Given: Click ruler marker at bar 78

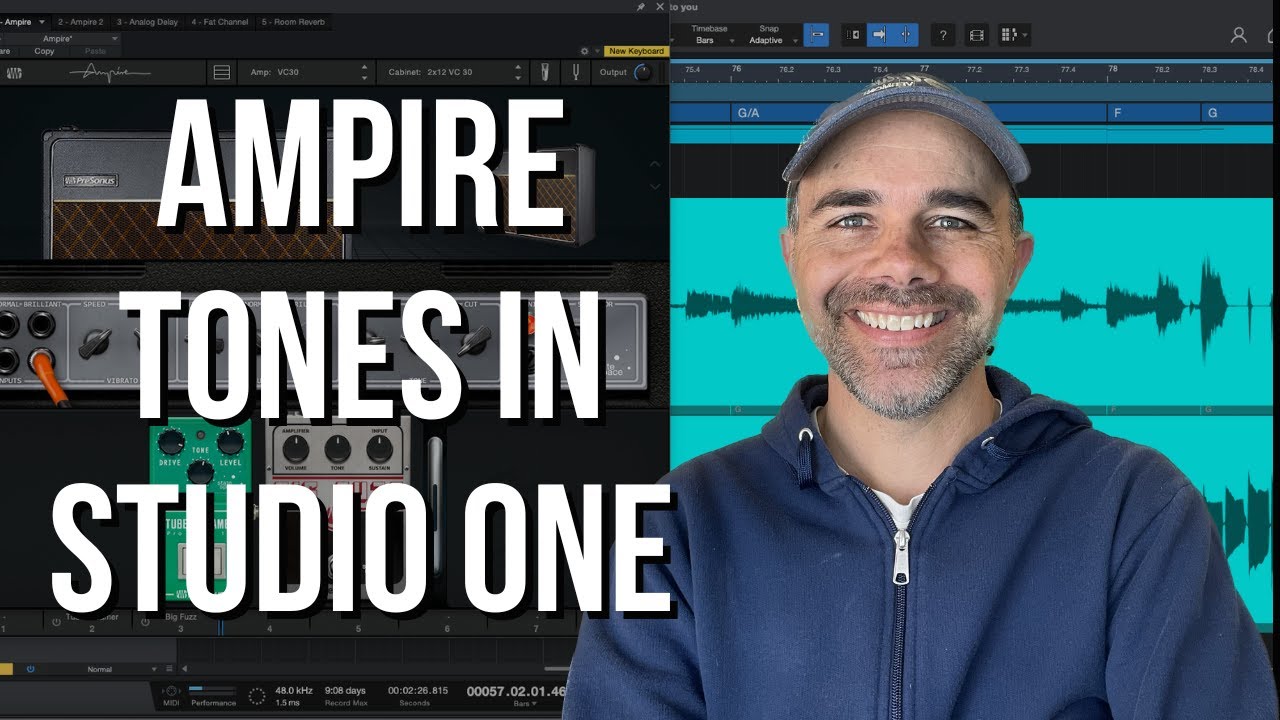Looking at the screenshot, I should (1112, 69).
